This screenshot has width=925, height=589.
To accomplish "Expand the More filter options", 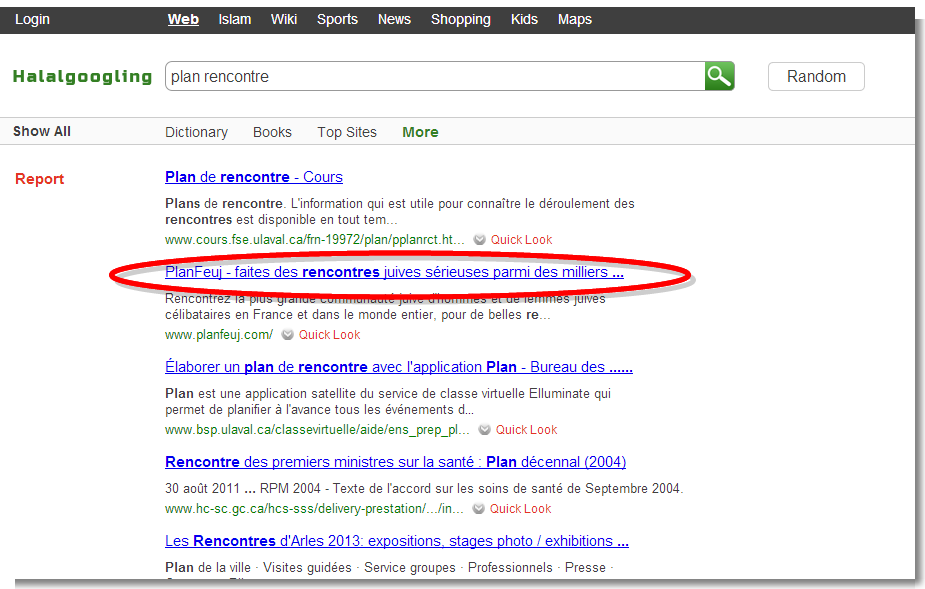I will pos(421,132).
